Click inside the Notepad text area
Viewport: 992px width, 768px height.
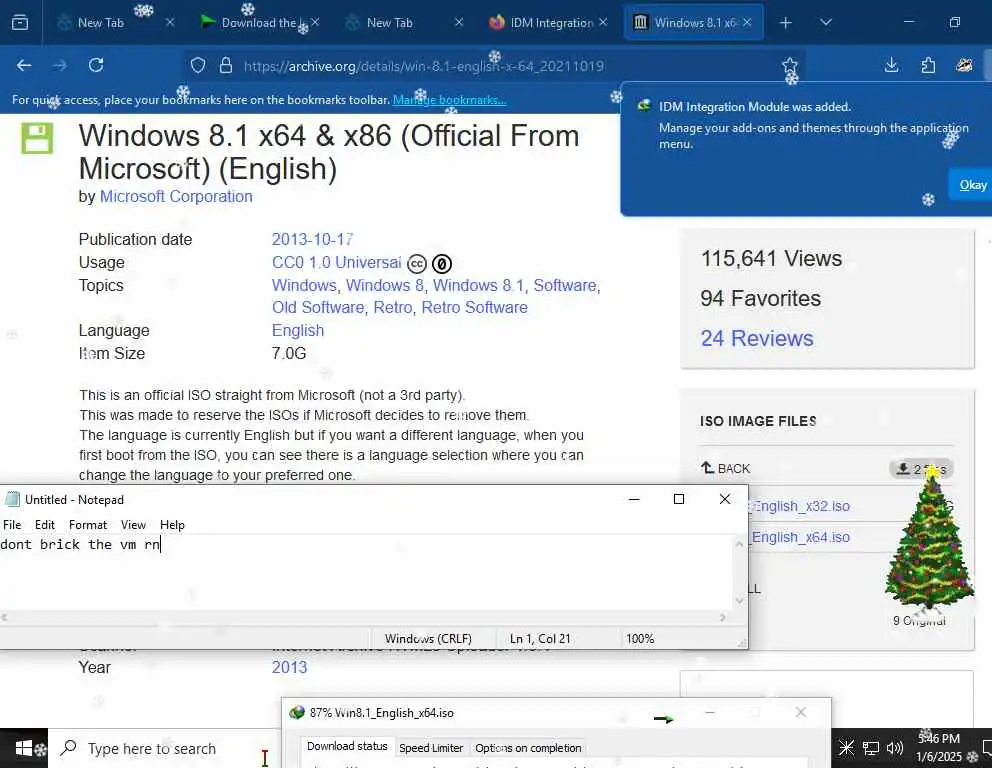coord(366,573)
